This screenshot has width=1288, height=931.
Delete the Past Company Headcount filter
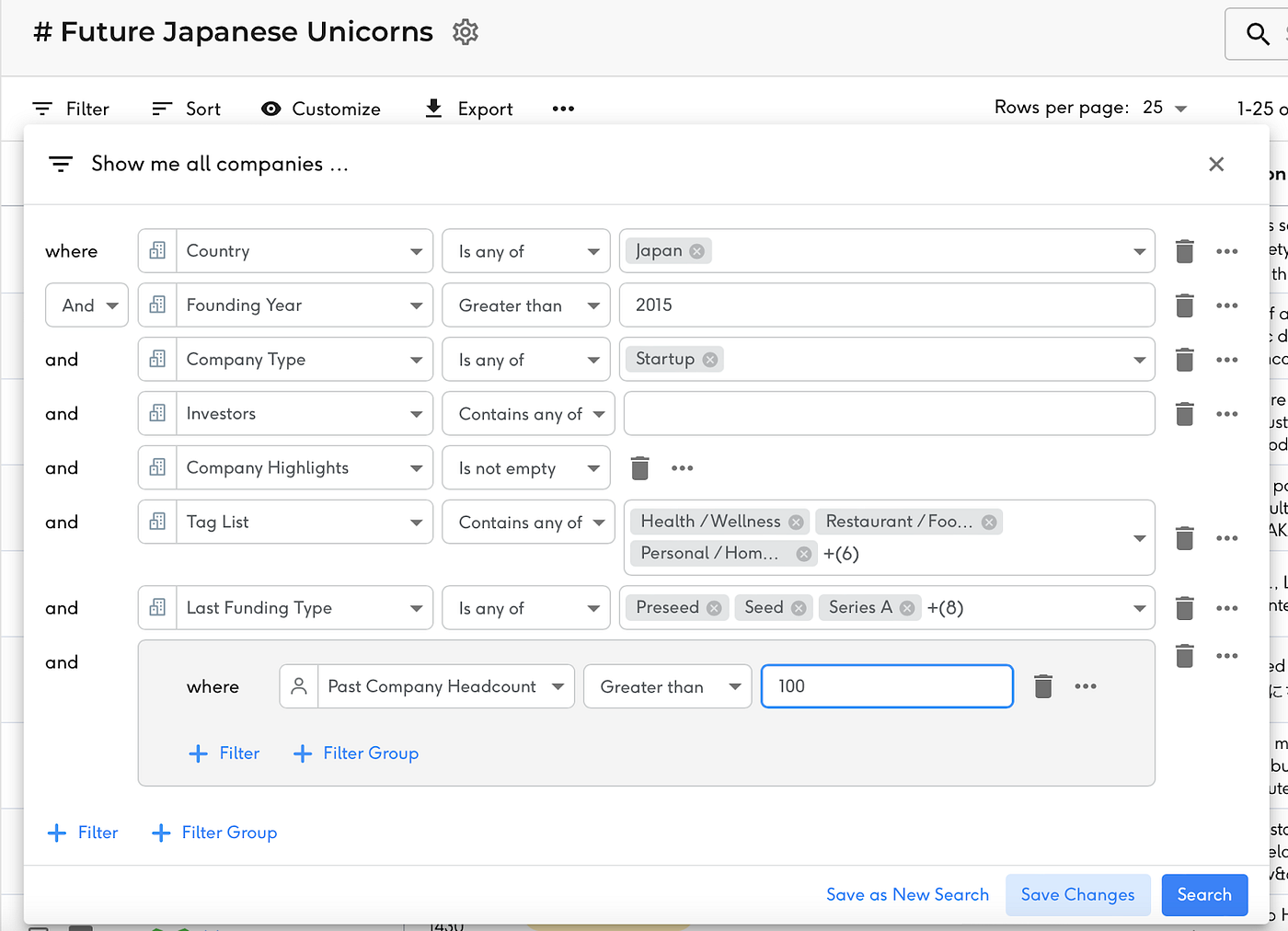click(x=1042, y=686)
